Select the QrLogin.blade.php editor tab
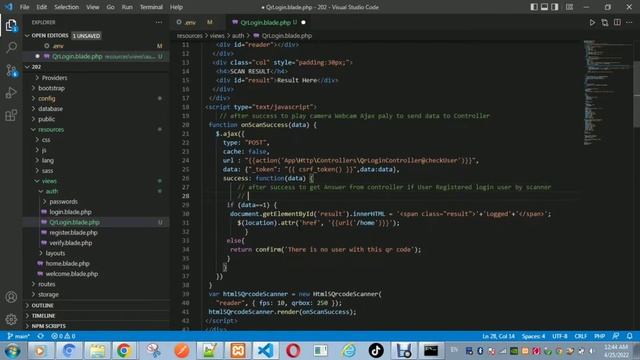The height and width of the screenshot is (360, 640). point(269,22)
